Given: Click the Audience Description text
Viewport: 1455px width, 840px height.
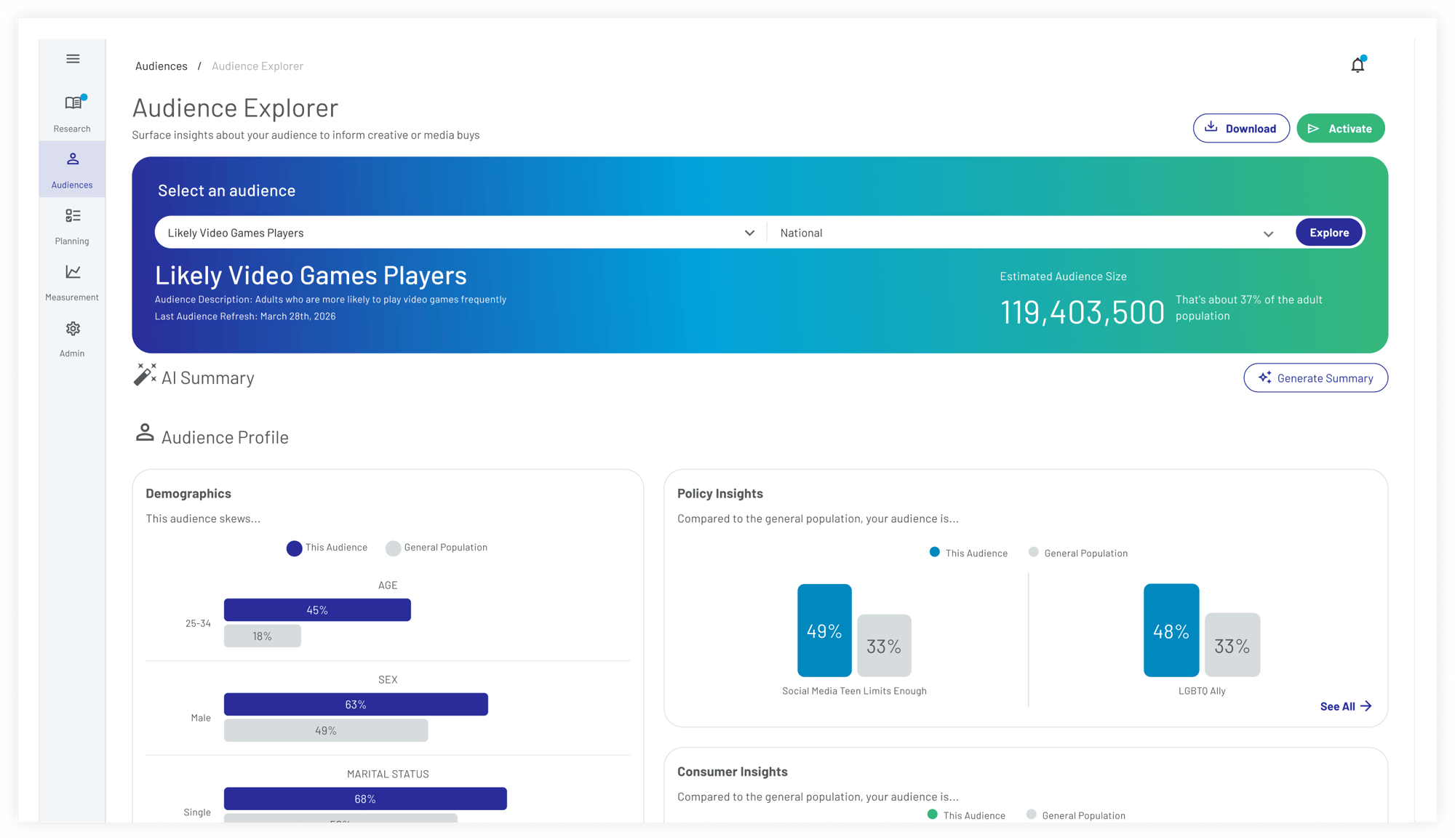Looking at the screenshot, I should click(330, 300).
